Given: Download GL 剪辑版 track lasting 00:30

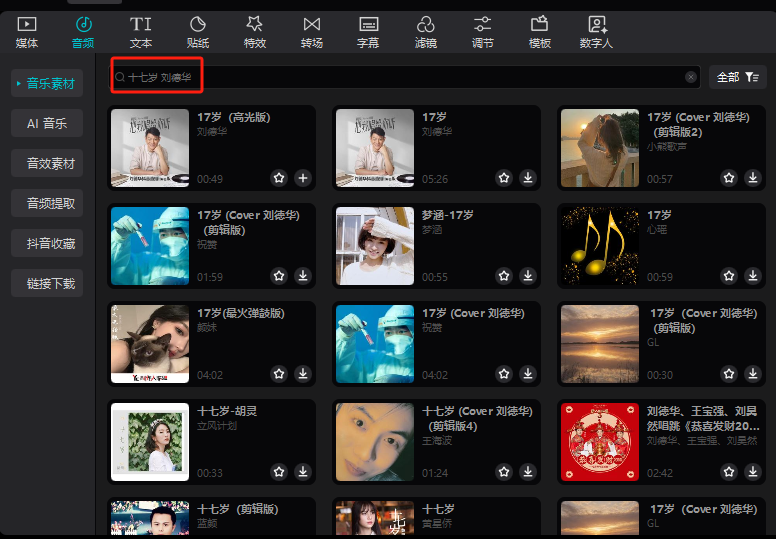Looking at the screenshot, I should (753, 374).
